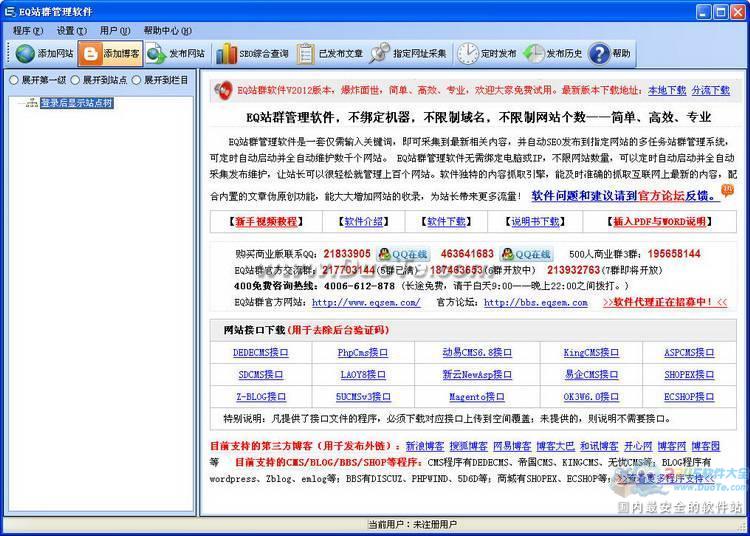Launch 指定网址采集 tool

point(381,54)
